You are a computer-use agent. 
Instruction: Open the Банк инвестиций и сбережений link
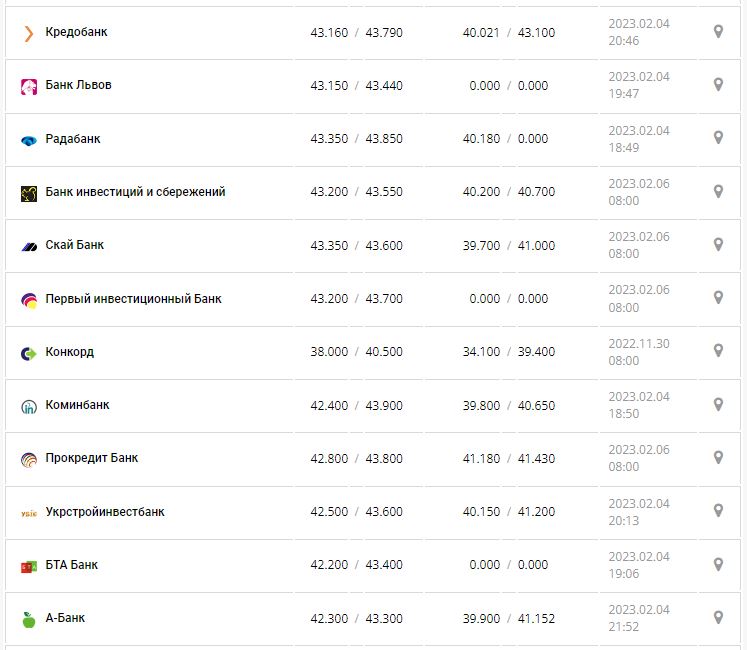(x=135, y=192)
